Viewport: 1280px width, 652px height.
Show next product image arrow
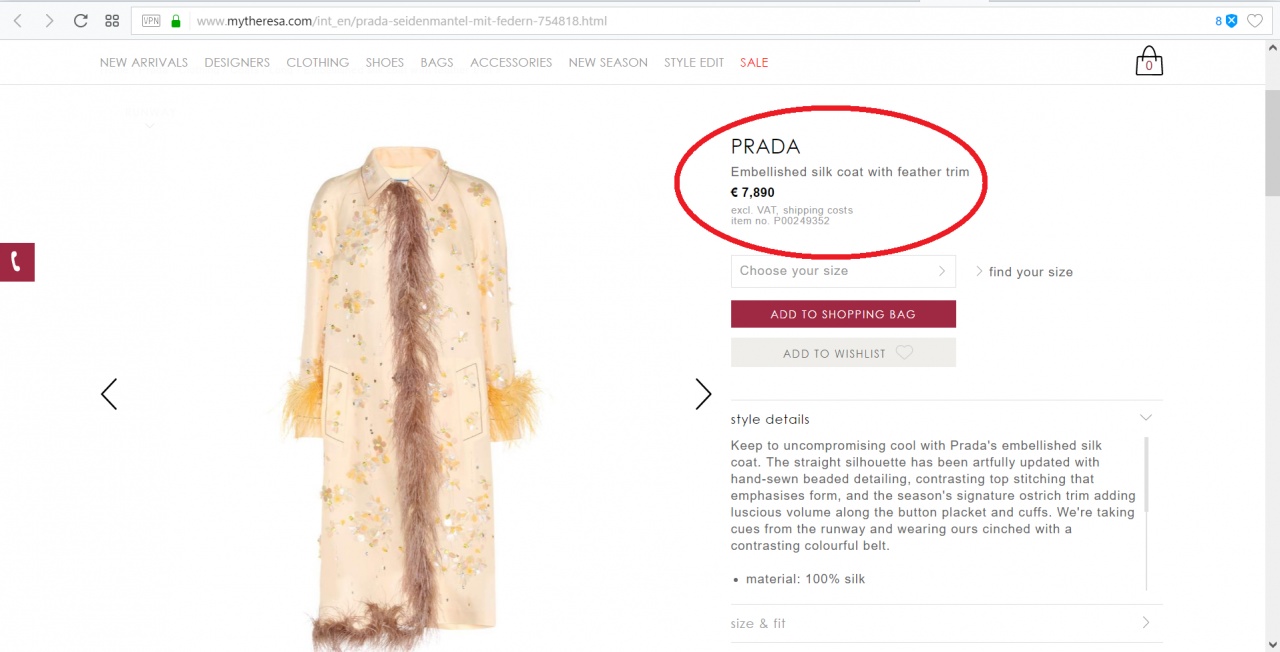click(703, 394)
